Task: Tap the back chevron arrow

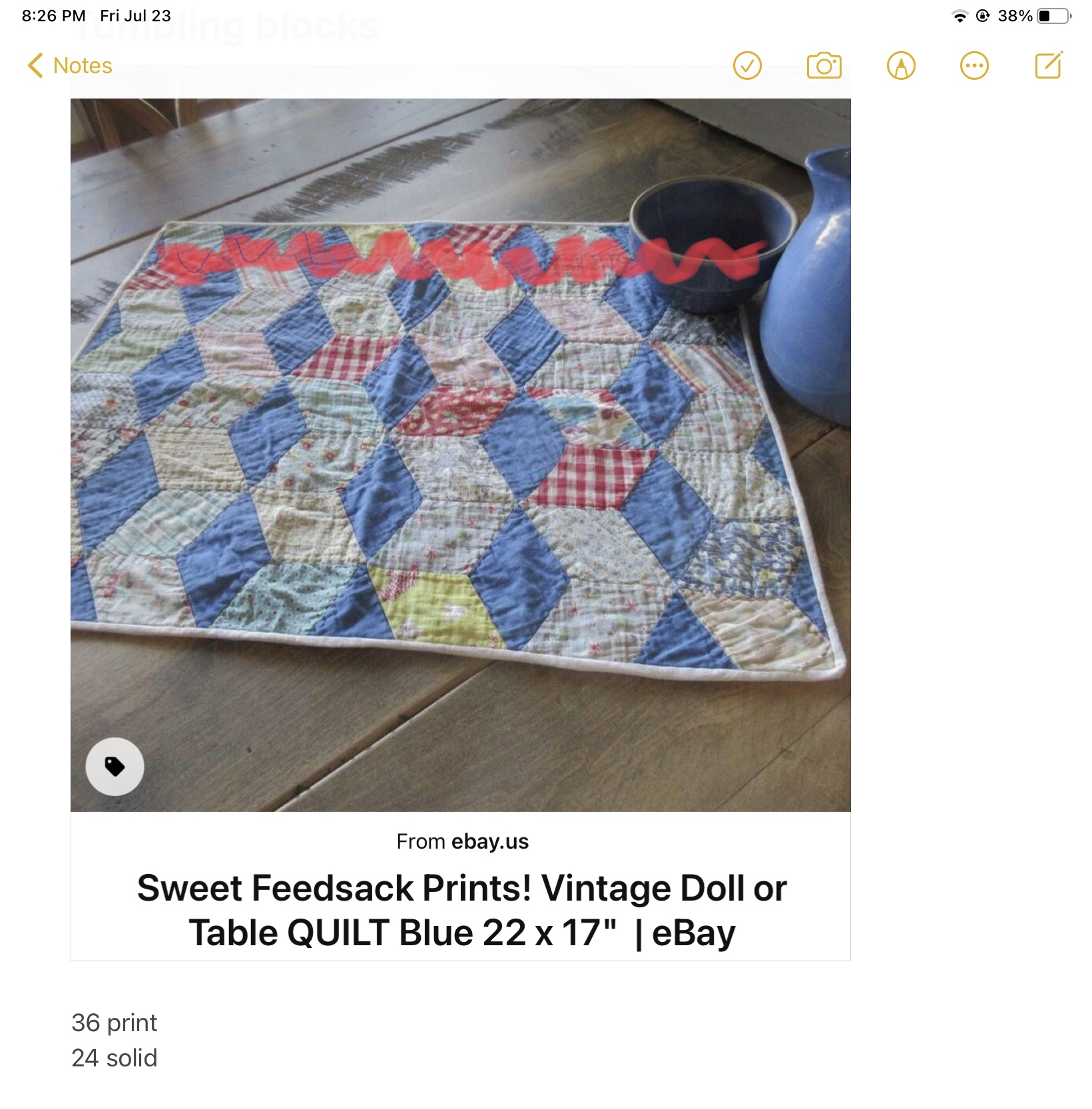Action: [35, 66]
